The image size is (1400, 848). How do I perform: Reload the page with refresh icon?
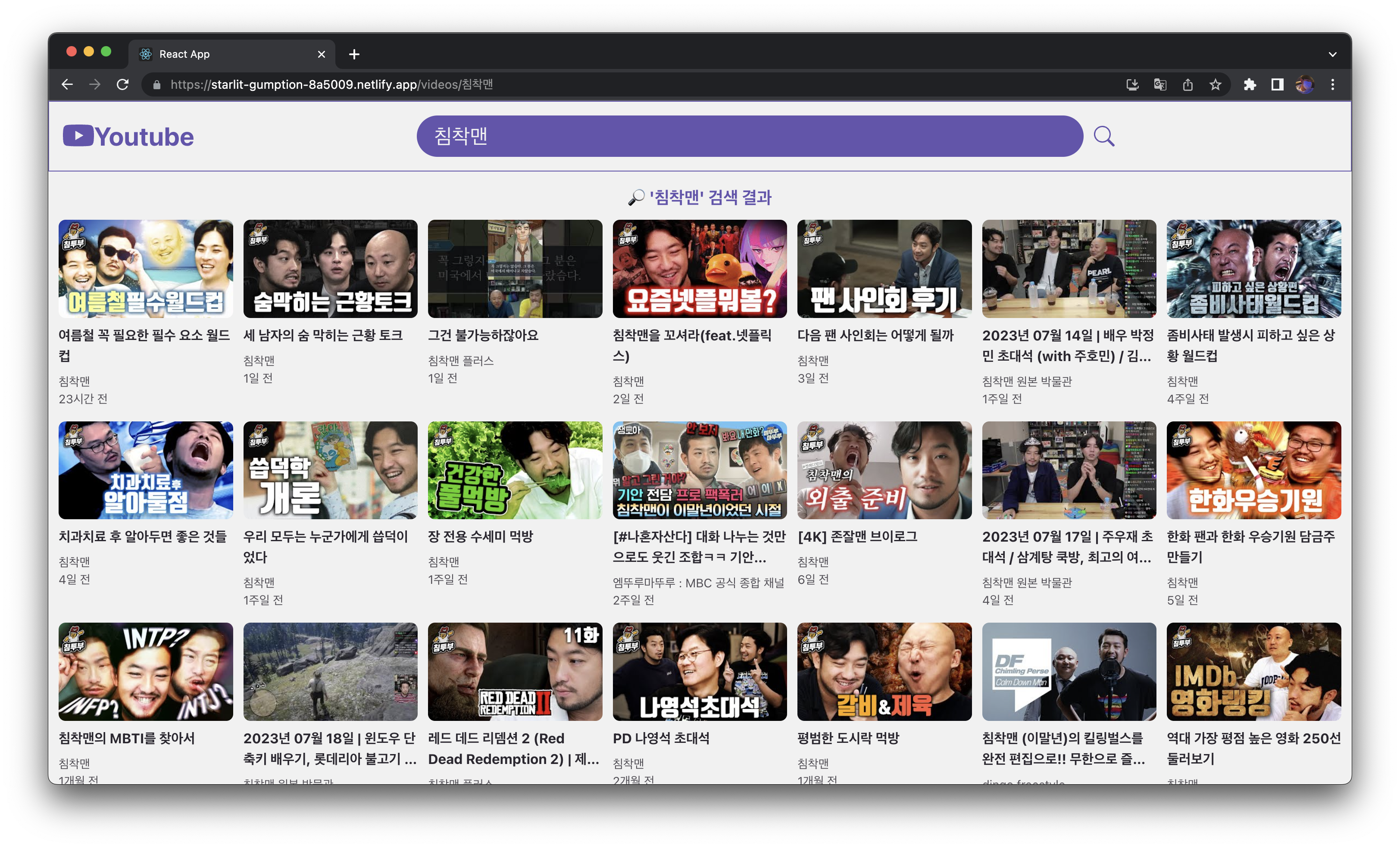click(123, 84)
